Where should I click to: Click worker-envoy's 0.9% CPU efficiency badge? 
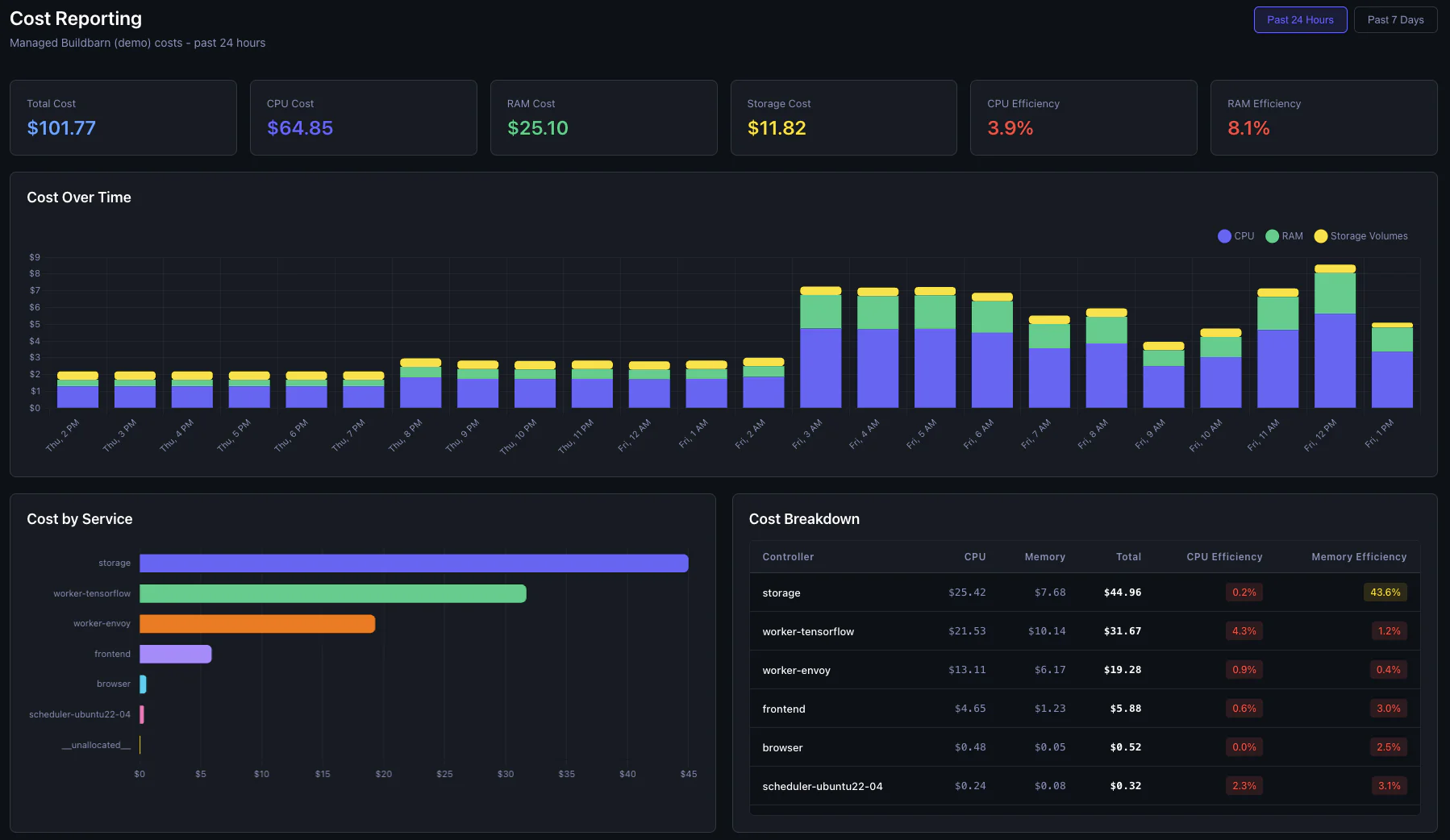1244,670
